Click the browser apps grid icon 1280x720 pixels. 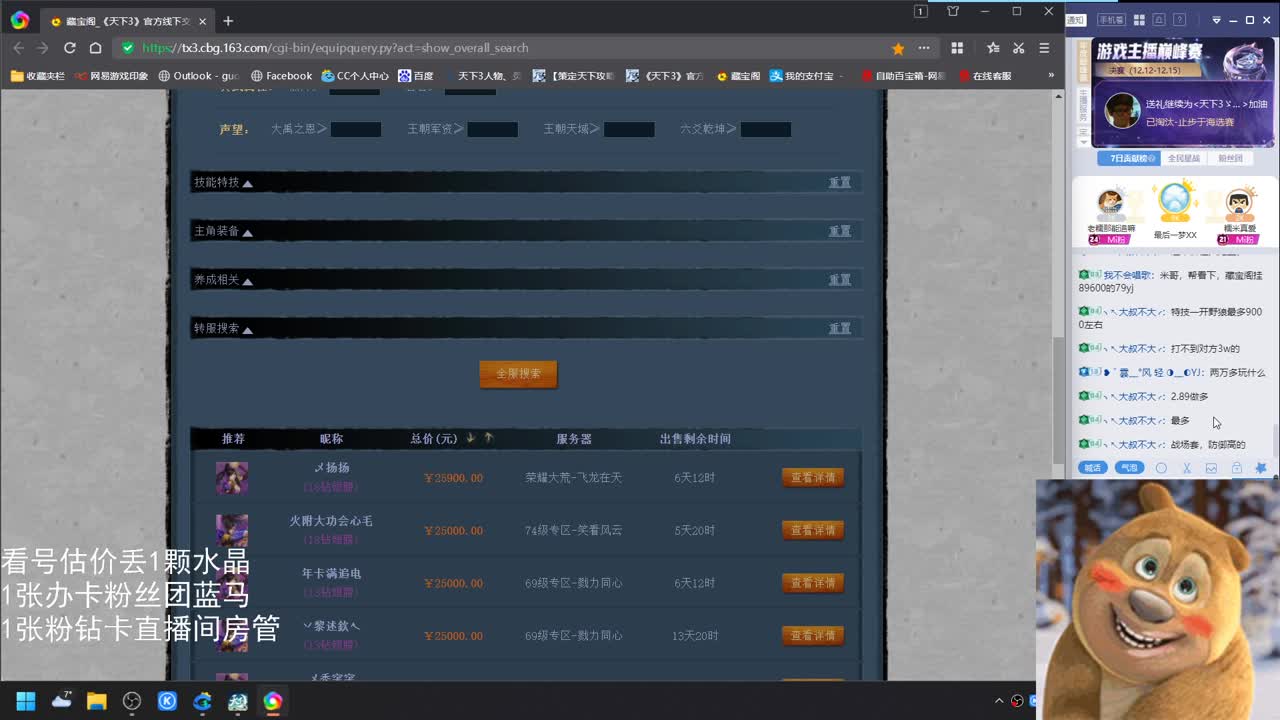point(957,47)
